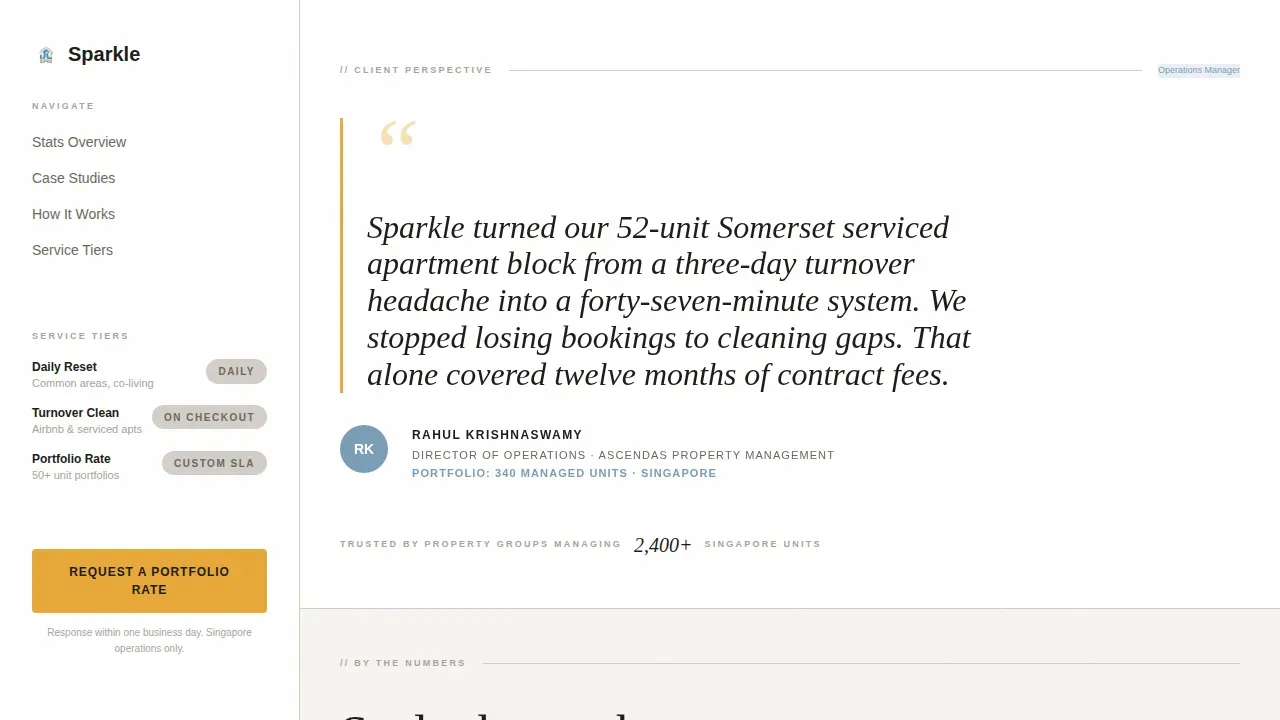Screen dimensions: 1280x720
Task: Click the RK avatar circle
Action: (364, 449)
